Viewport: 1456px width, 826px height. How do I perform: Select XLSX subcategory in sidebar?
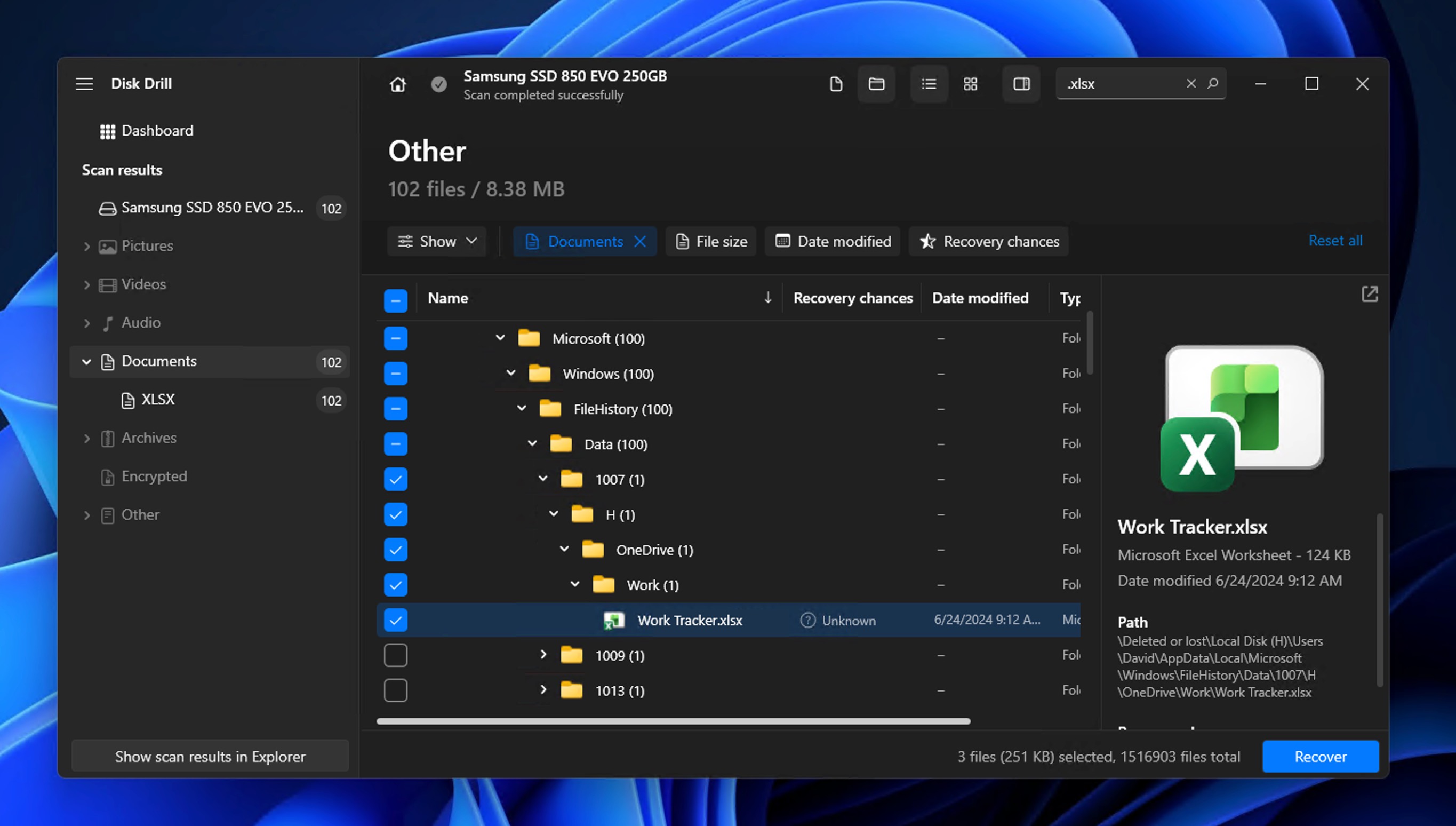pyautogui.click(x=210, y=400)
